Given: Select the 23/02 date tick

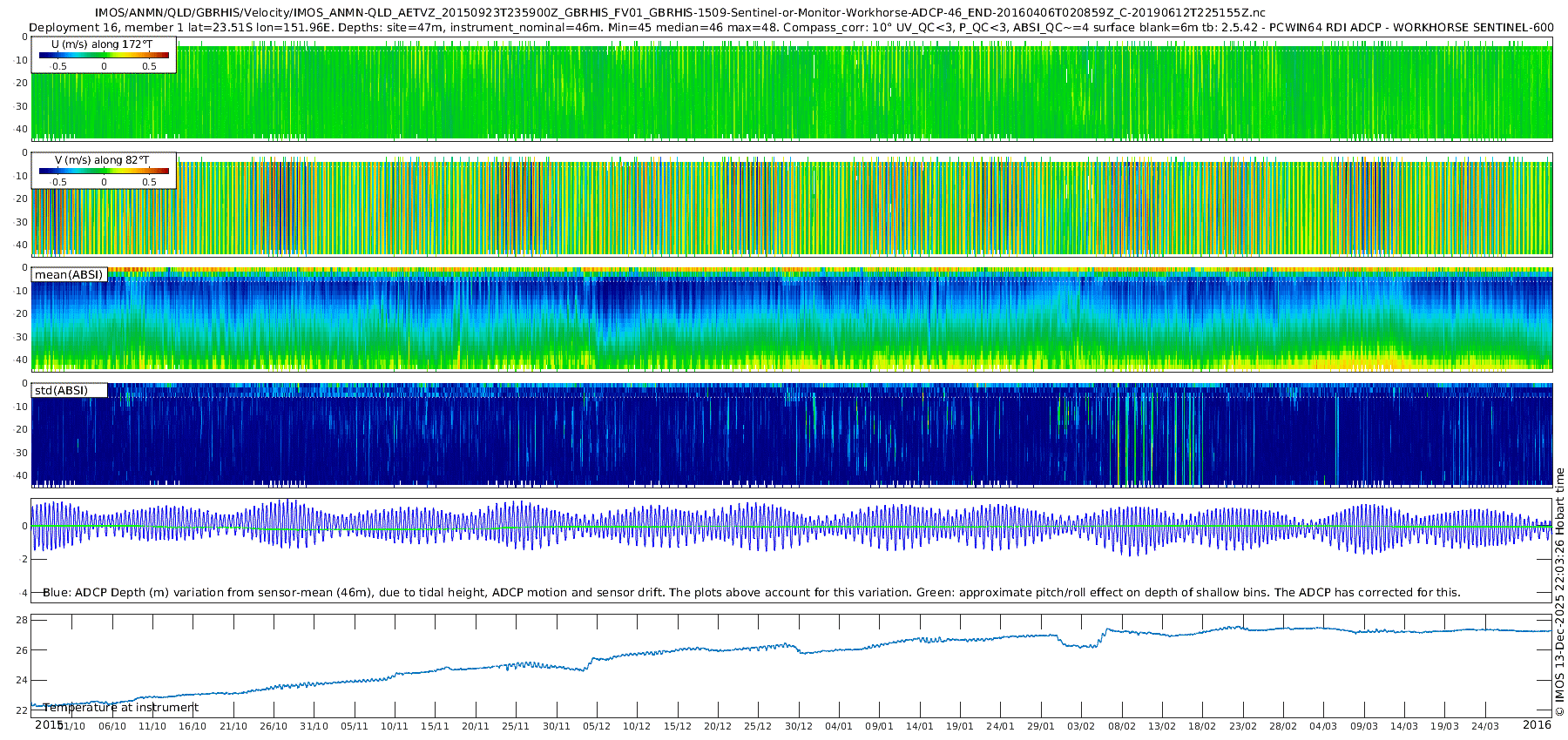Looking at the screenshot, I should click(1242, 726).
